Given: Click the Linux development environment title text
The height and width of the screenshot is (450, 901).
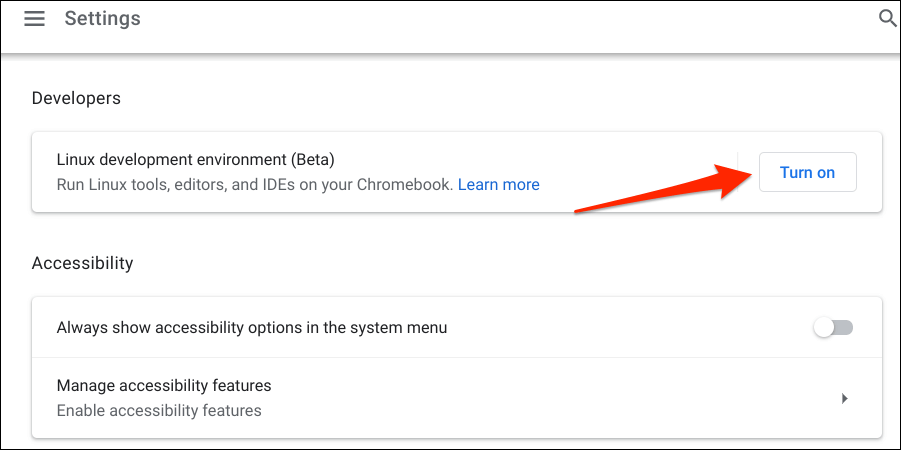Looking at the screenshot, I should click(x=170, y=160).
